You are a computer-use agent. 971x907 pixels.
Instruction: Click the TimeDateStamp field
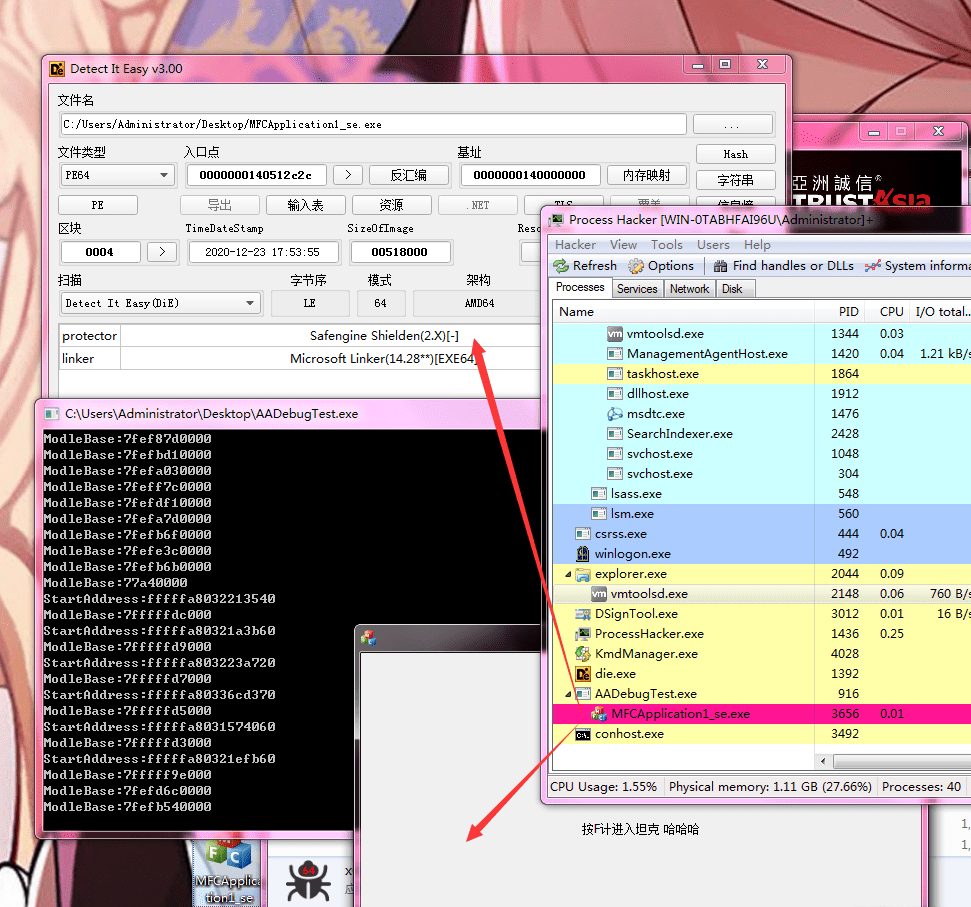263,253
